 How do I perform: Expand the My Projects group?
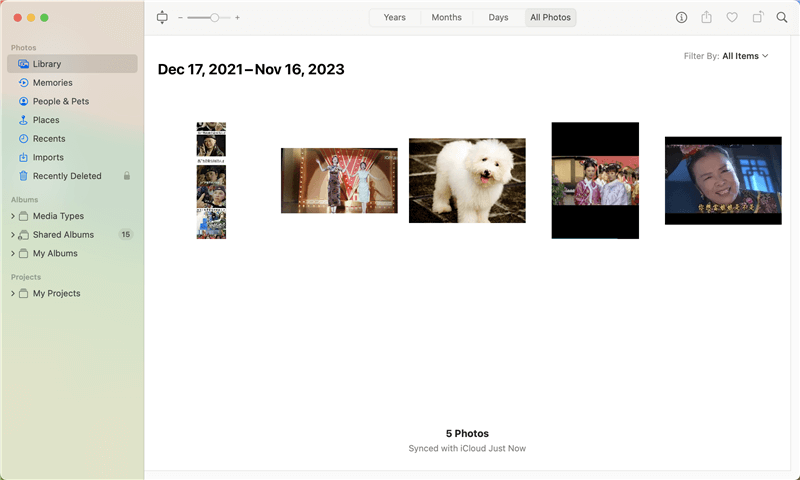point(13,294)
